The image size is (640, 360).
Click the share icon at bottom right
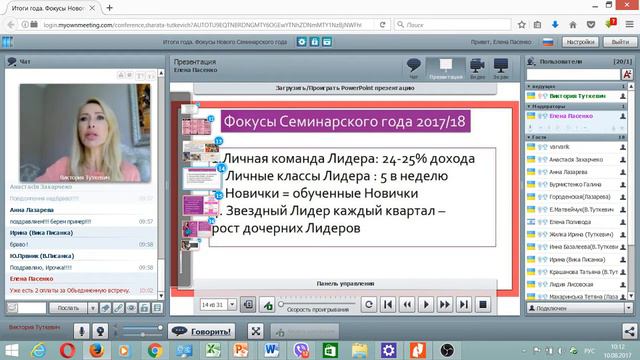click(629, 331)
